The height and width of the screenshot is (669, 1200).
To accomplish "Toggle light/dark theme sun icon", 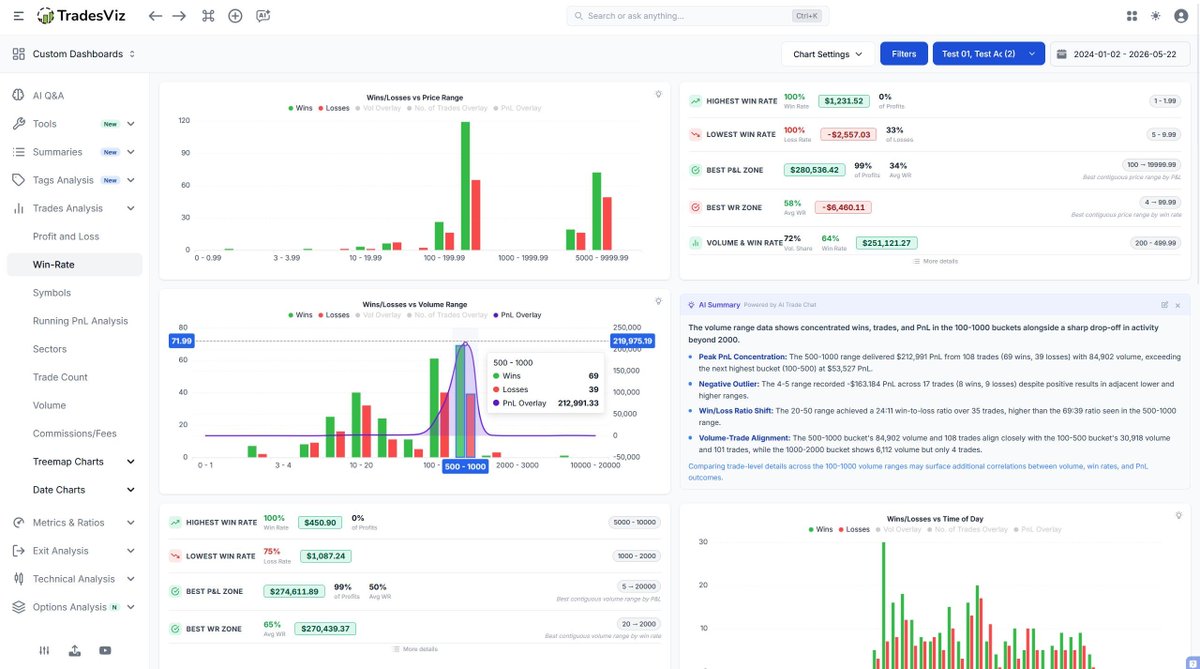I will [1156, 16].
